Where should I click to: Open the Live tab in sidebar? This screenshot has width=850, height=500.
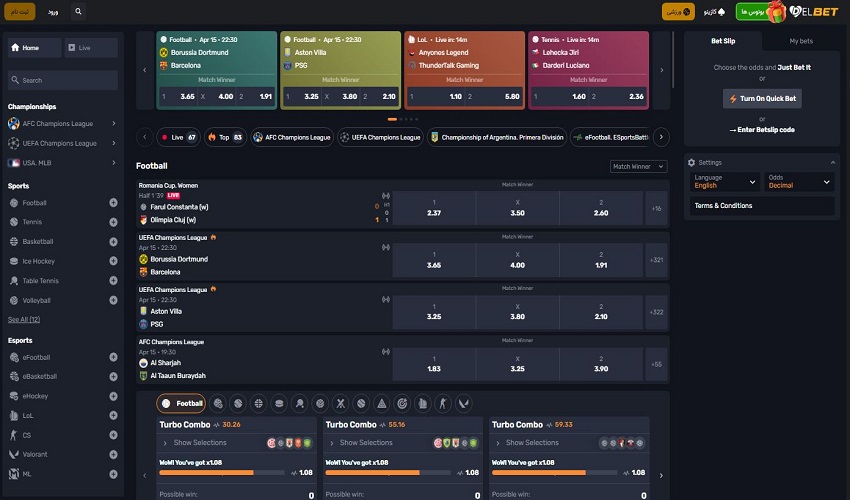pos(91,48)
